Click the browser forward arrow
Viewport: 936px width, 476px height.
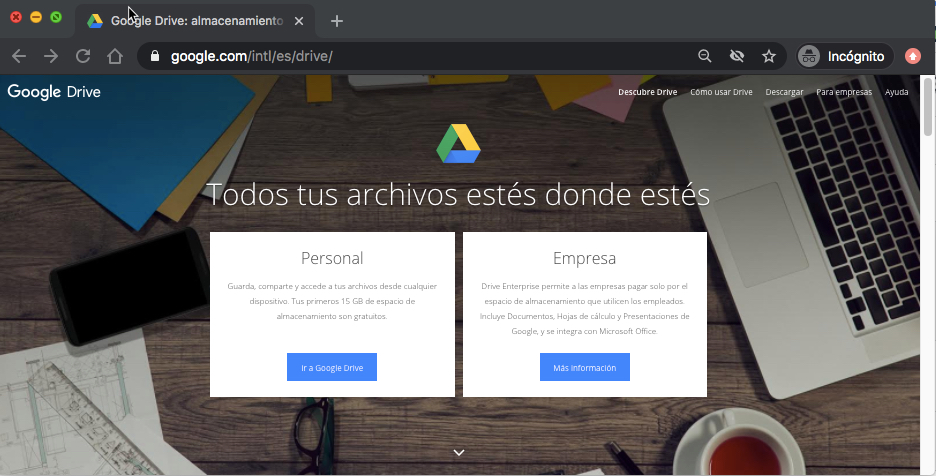51,56
